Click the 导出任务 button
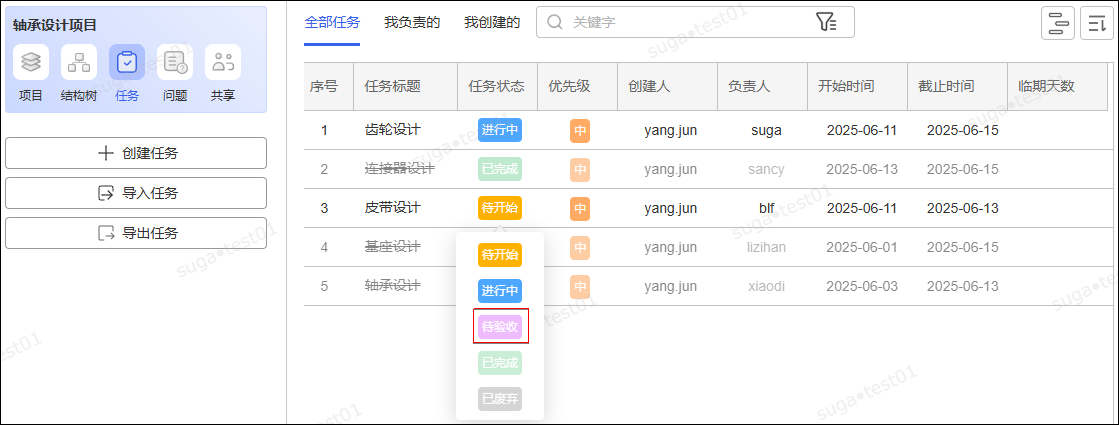Viewport: 1119px width, 425px height. pos(136,233)
